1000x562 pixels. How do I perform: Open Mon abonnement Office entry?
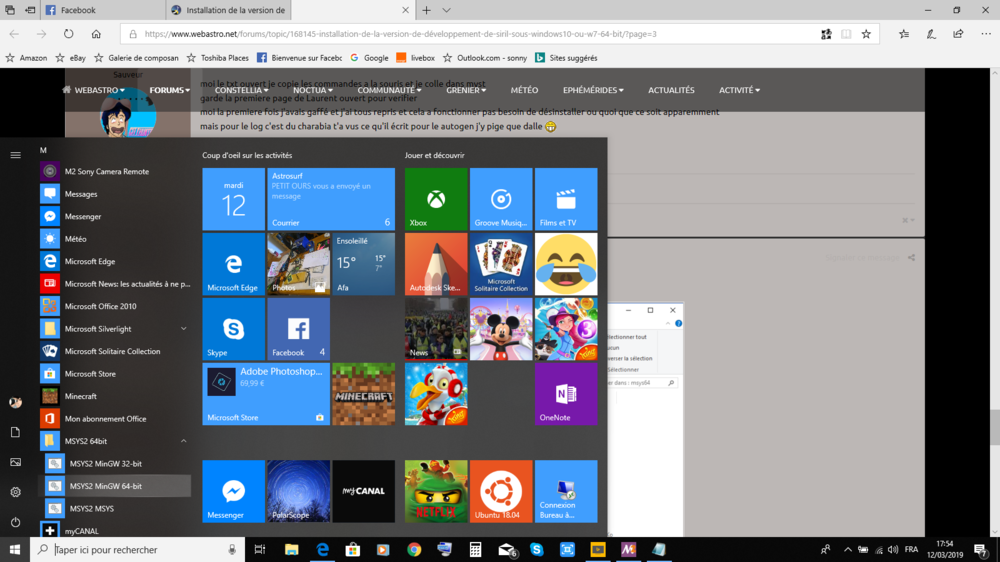(115, 418)
